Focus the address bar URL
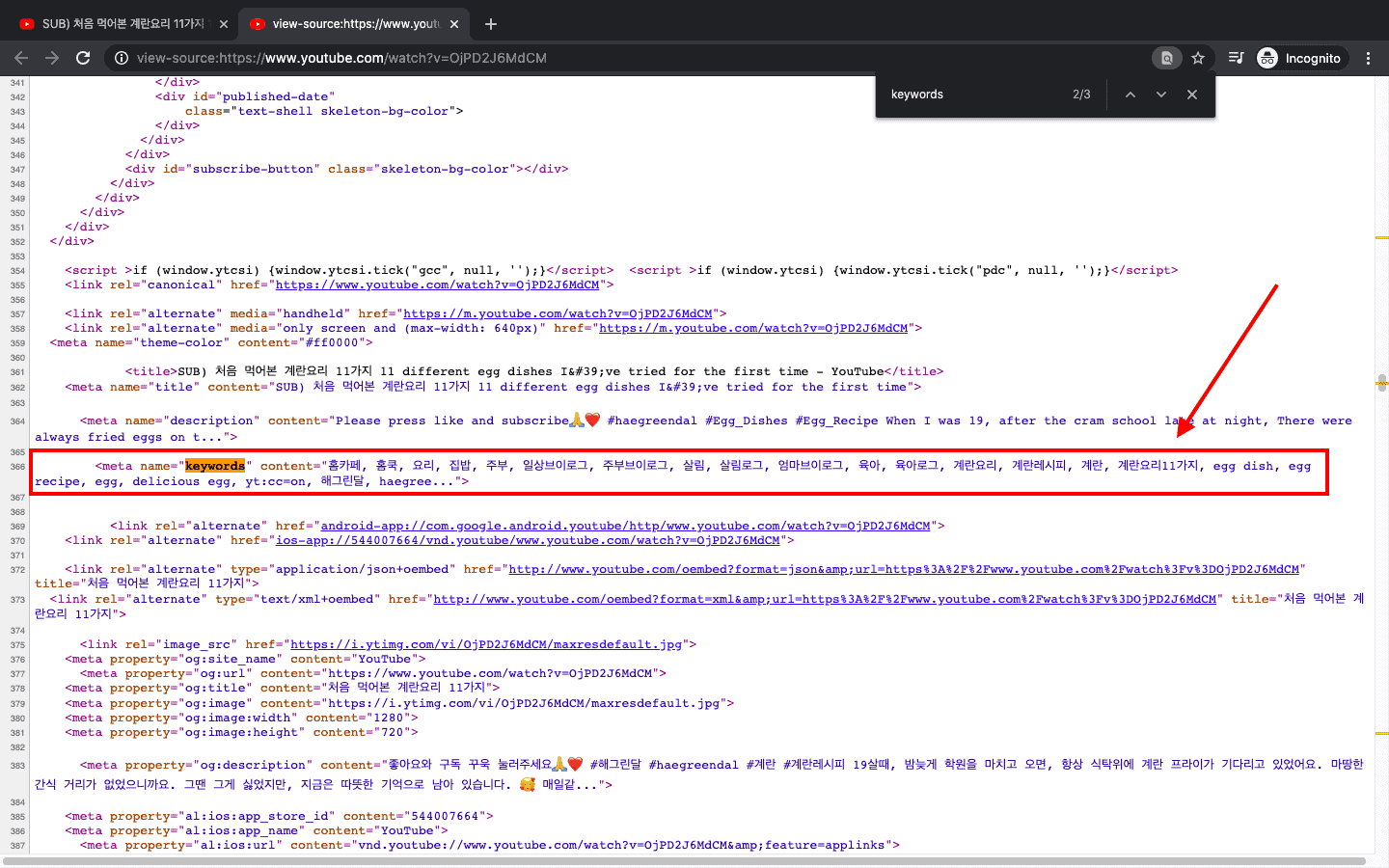The image size is (1389, 868). point(341,58)
